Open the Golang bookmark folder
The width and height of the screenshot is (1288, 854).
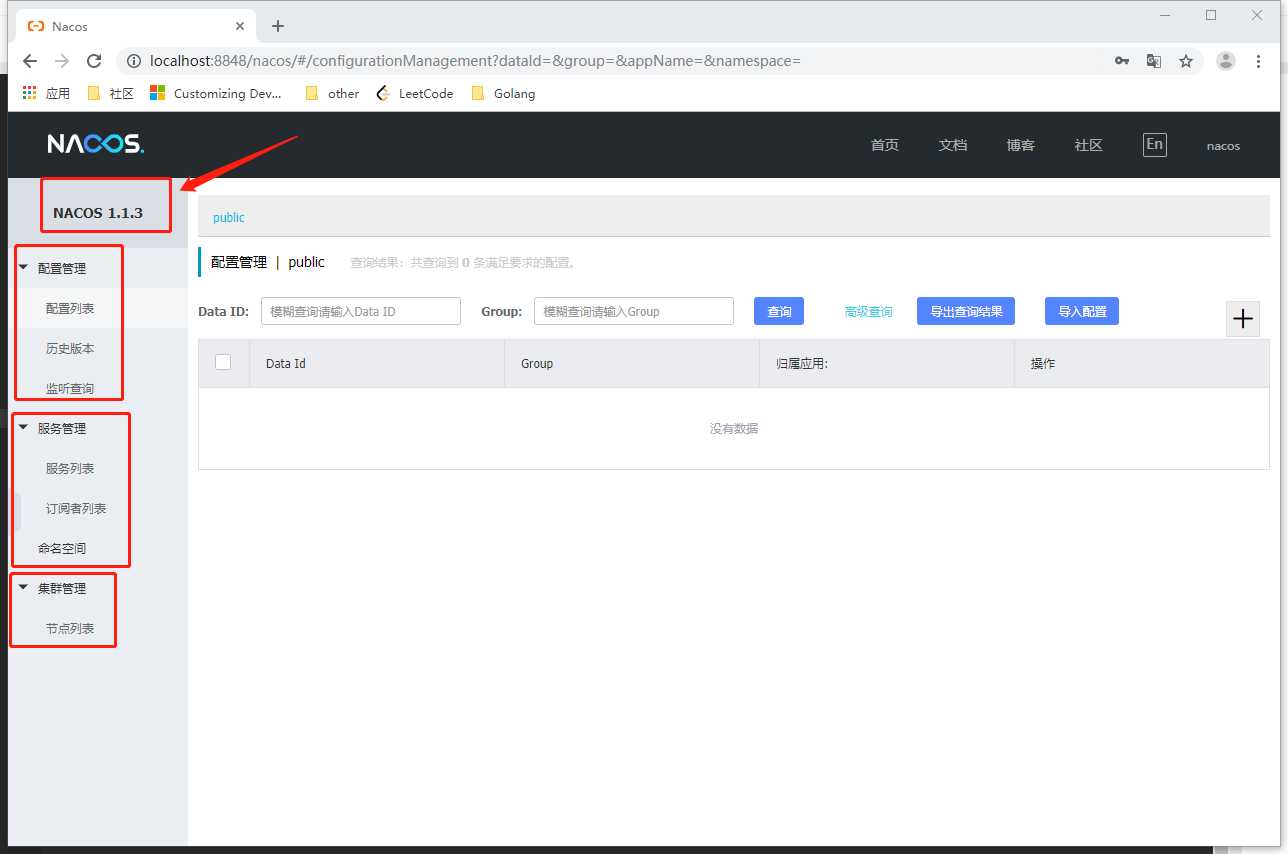point(503,93)
